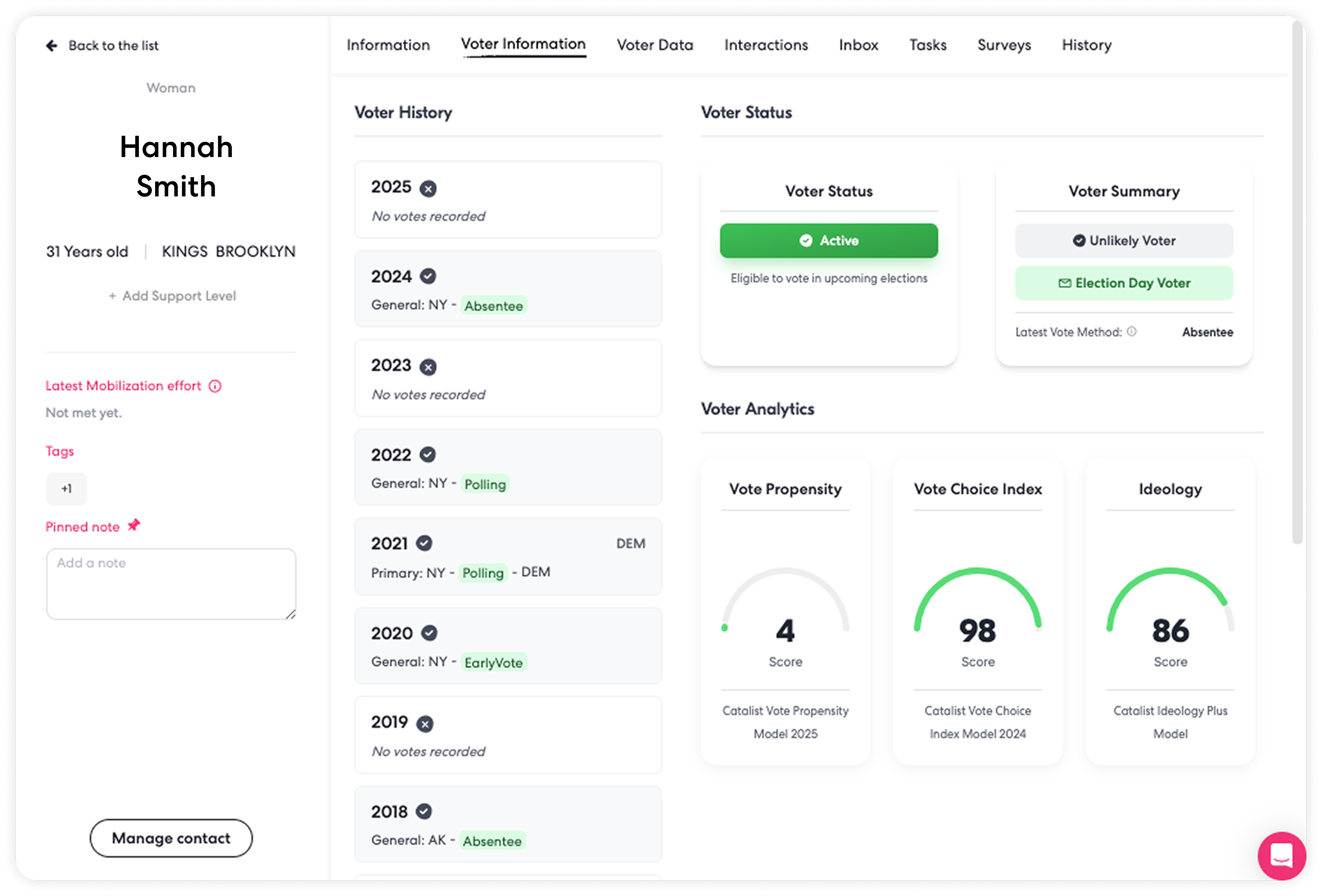Go to the Surveys tab

coord(1004,45)
